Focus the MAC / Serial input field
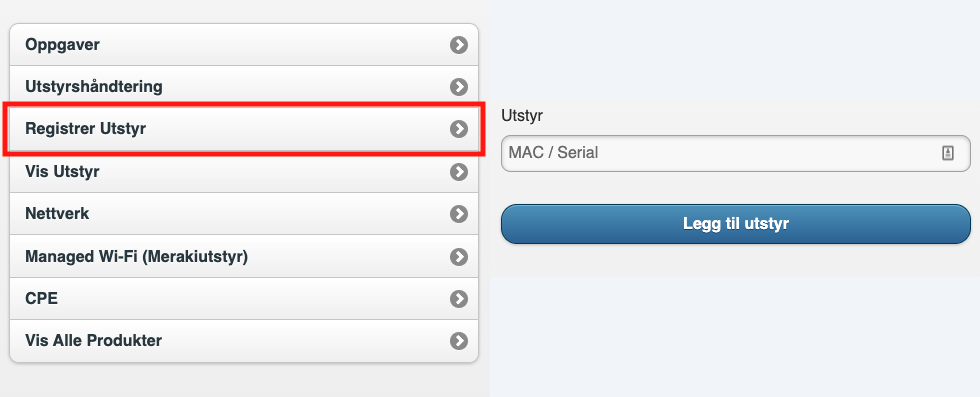This screenshot has height=397, width=980. (x=736, y=153)
